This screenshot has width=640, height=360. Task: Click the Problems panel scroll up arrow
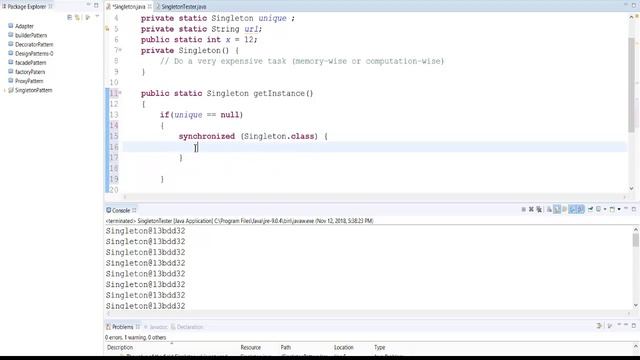tap(636, 347)
